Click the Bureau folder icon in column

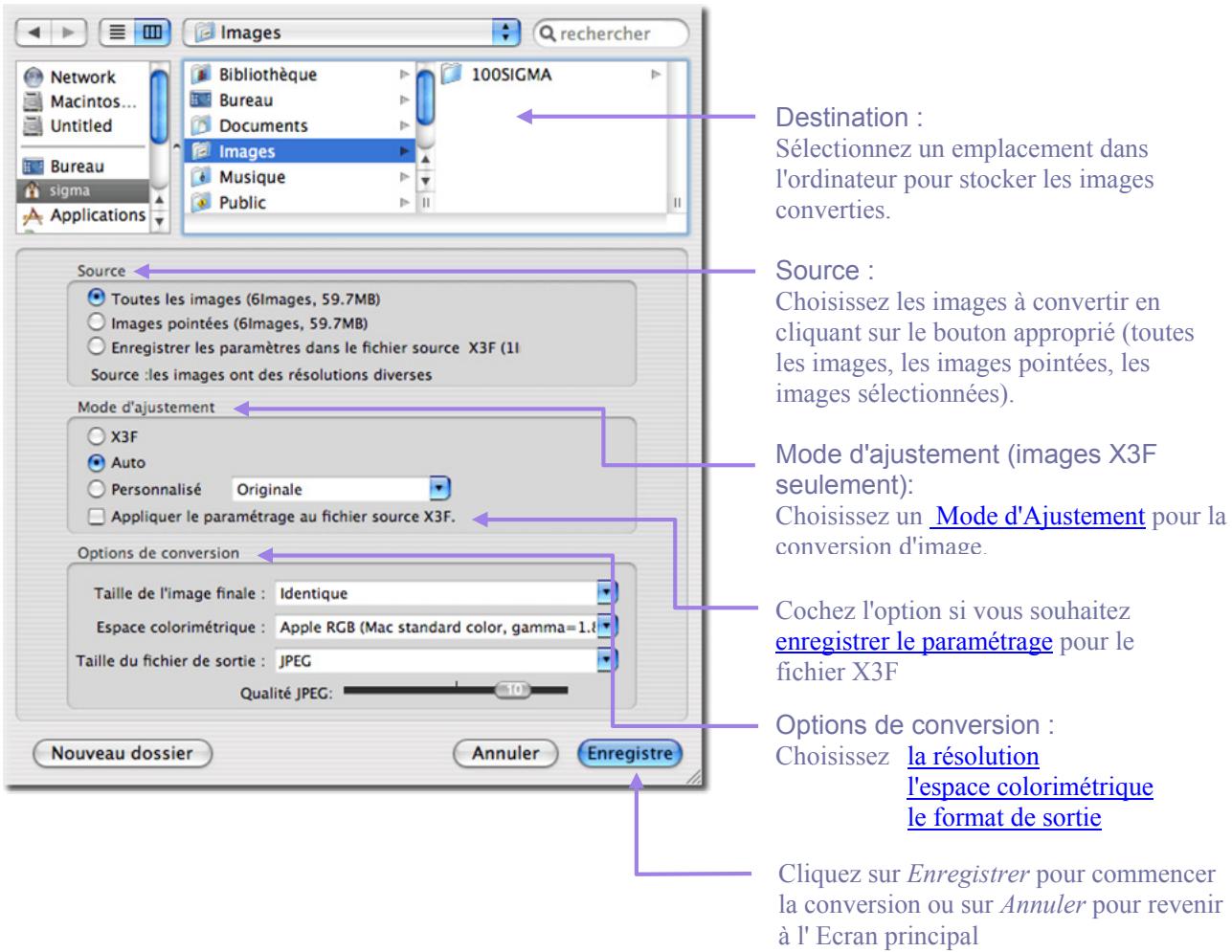200,100
